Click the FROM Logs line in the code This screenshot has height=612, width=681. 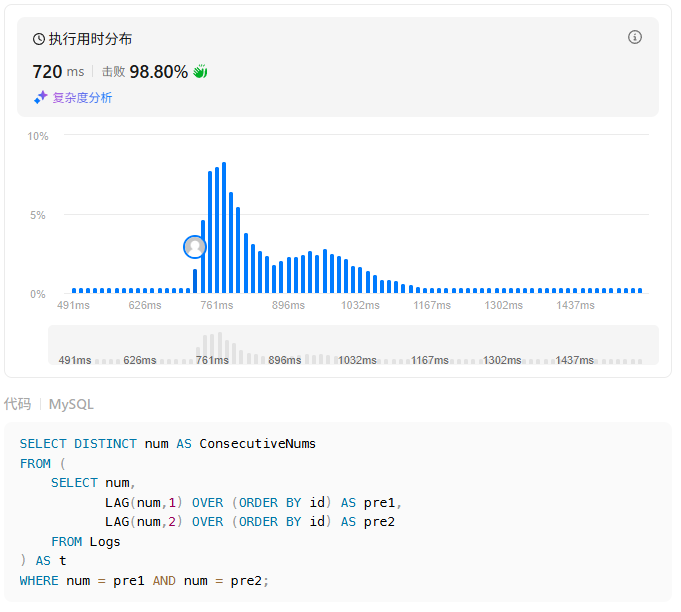point(85,541)
